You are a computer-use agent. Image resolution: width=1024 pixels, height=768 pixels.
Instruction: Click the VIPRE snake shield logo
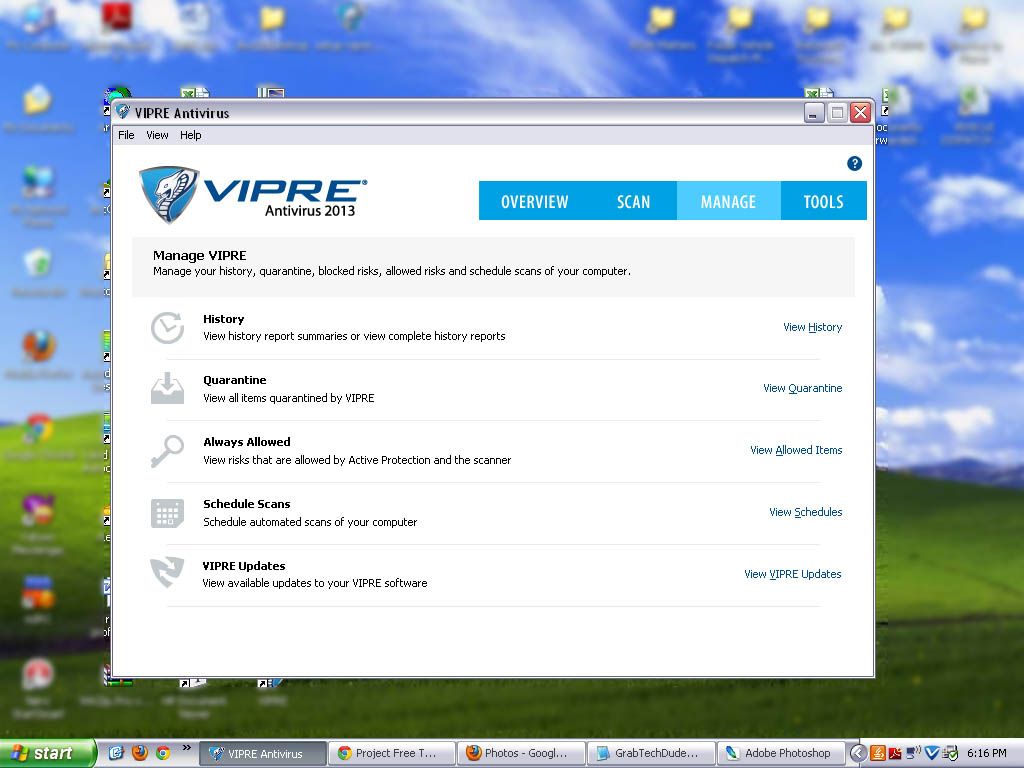168,195
